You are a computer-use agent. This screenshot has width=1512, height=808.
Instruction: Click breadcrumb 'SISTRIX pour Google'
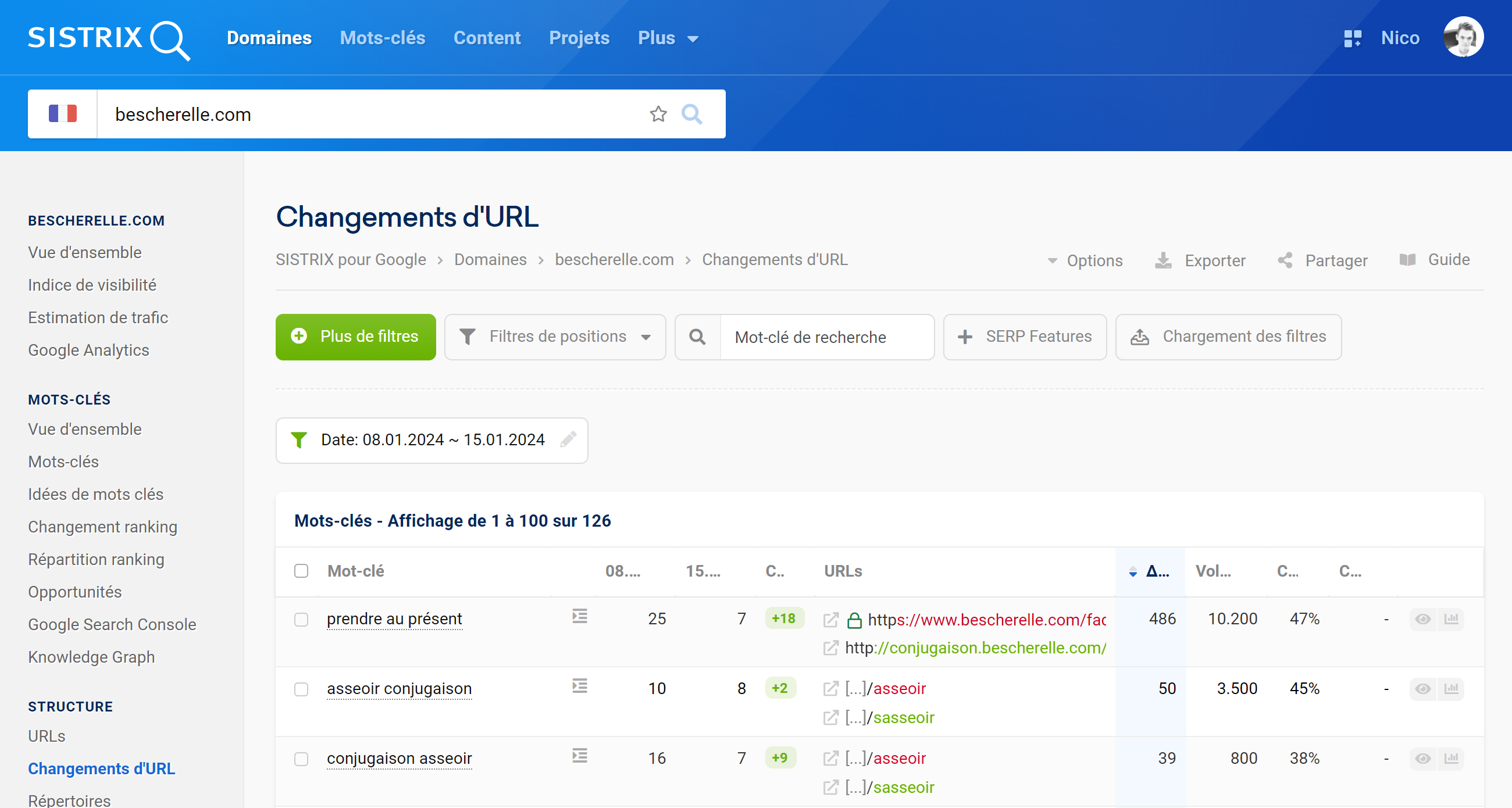(x=351, y=259)
